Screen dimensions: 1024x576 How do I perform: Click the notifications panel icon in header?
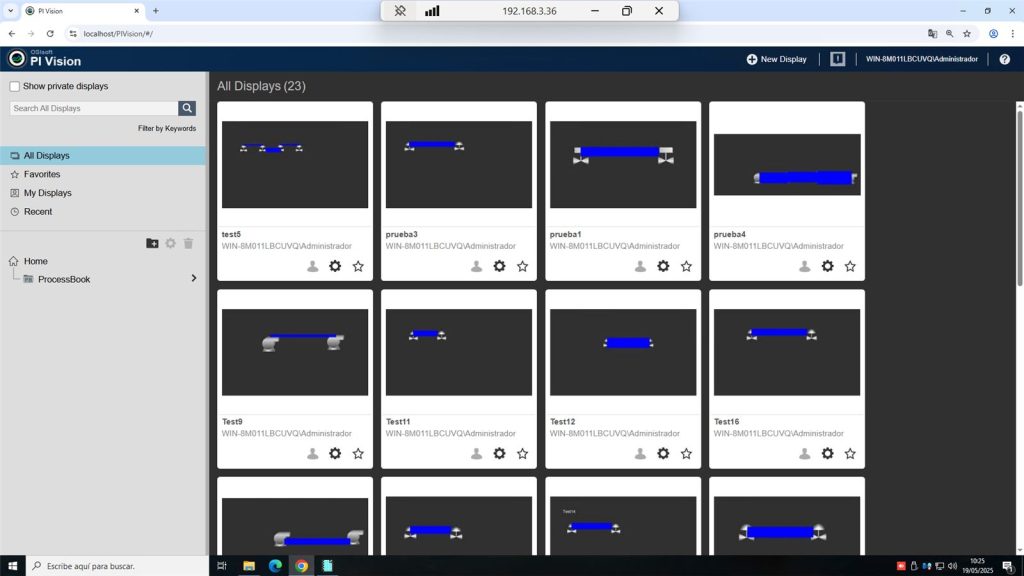coord(837,59)
